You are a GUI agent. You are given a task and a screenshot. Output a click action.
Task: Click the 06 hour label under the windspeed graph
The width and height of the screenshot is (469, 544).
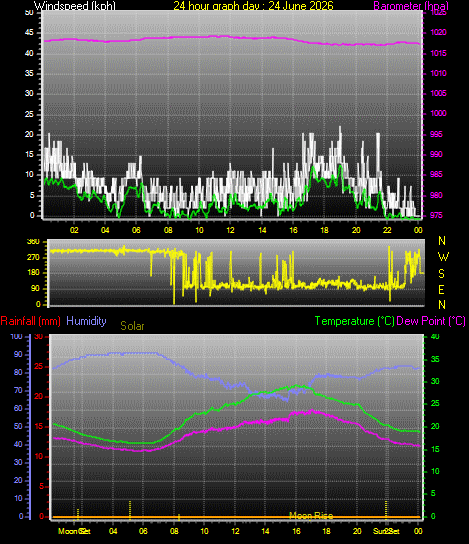tap(136, 230)
